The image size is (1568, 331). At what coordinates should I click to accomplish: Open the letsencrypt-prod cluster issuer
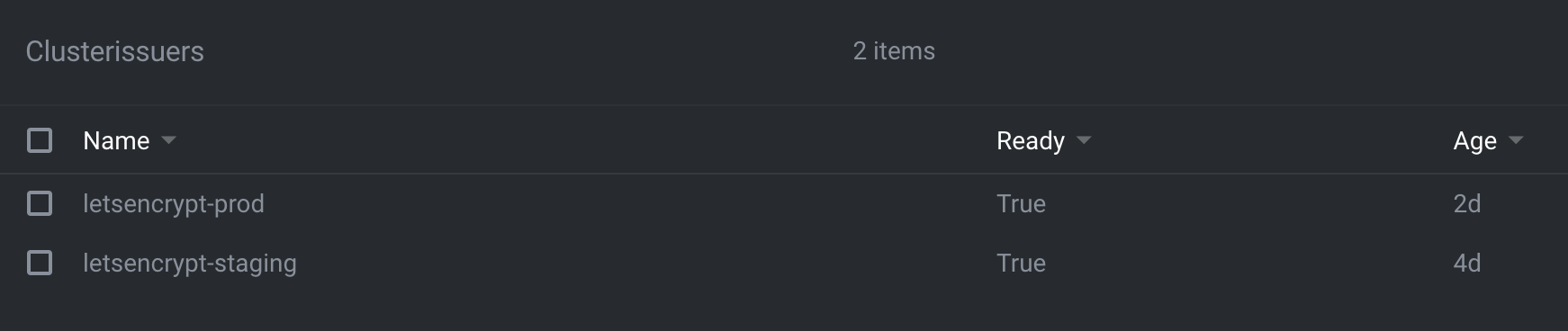174,204
